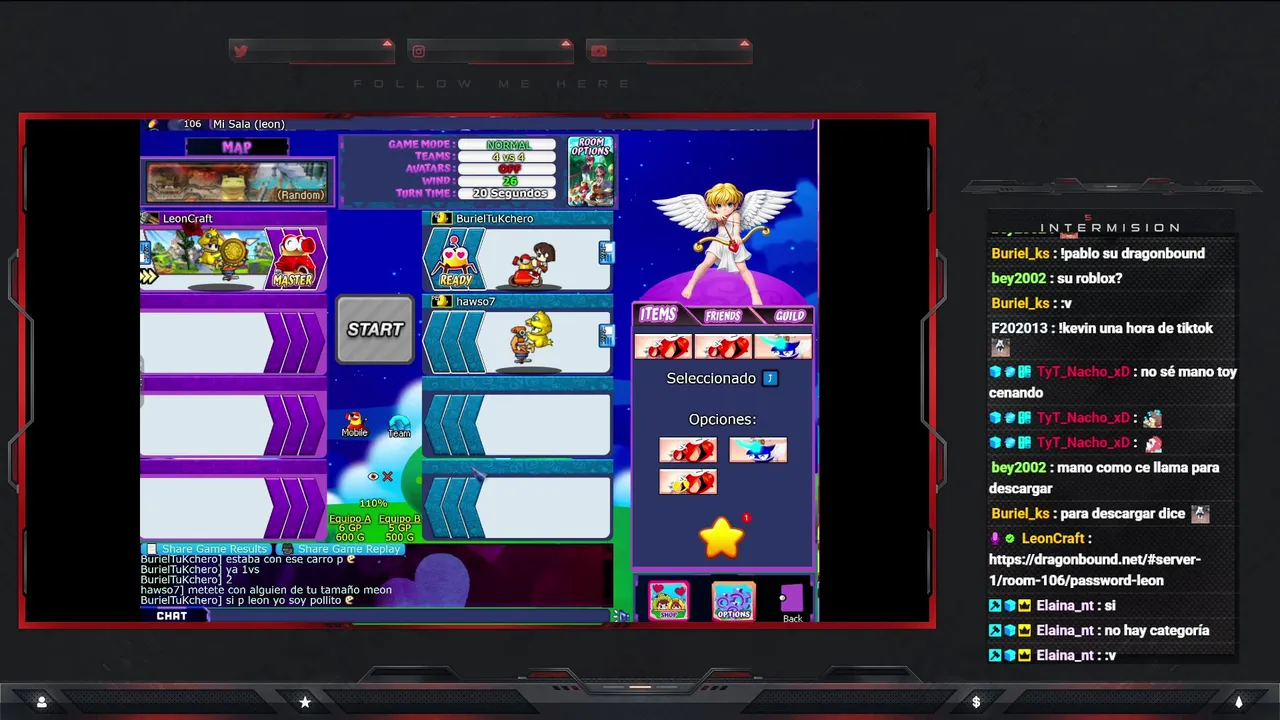Choose the red dual-shot item under Opciones

(x=688, y=450)
